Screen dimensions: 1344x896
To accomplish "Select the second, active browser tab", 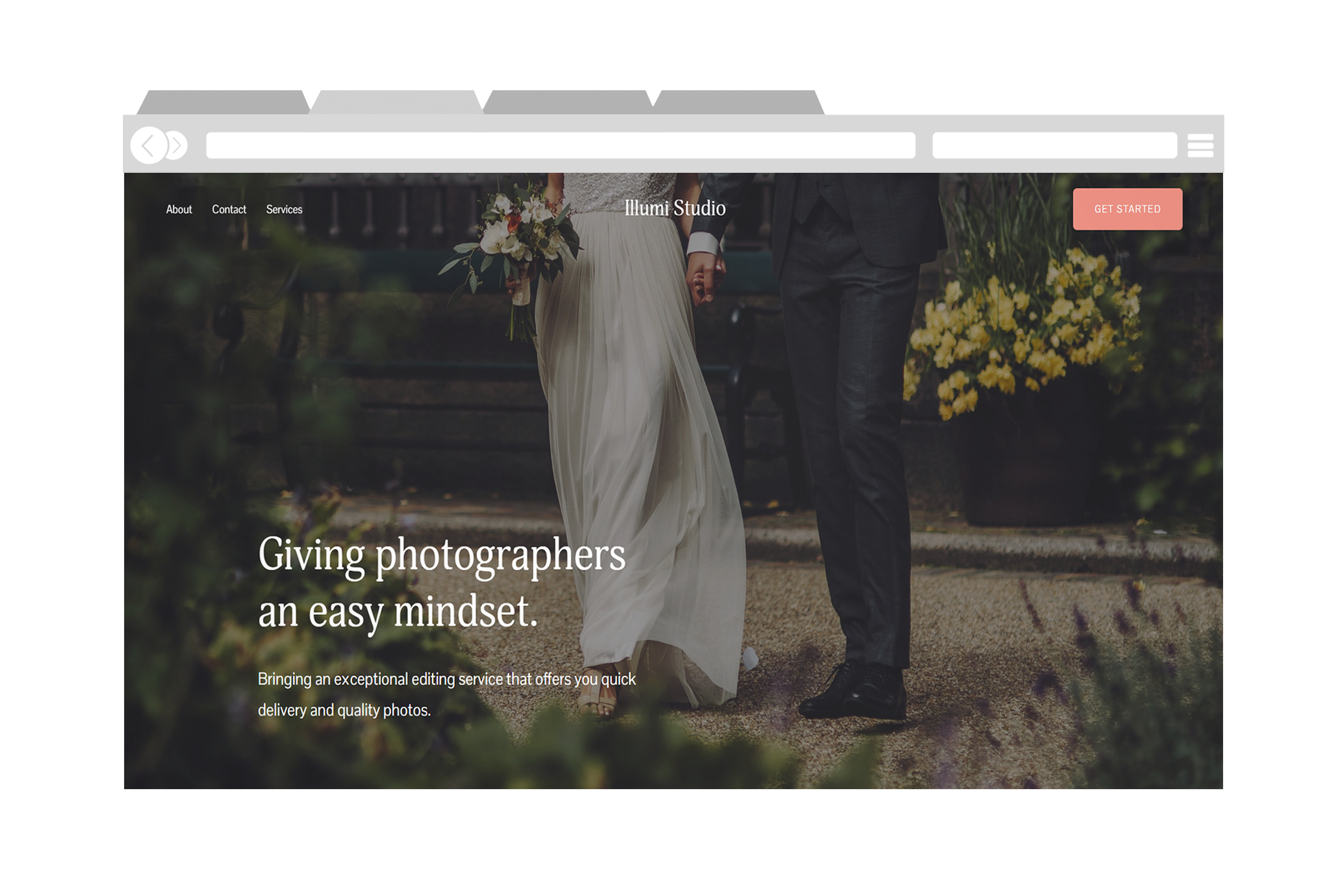I will point(396,102).
